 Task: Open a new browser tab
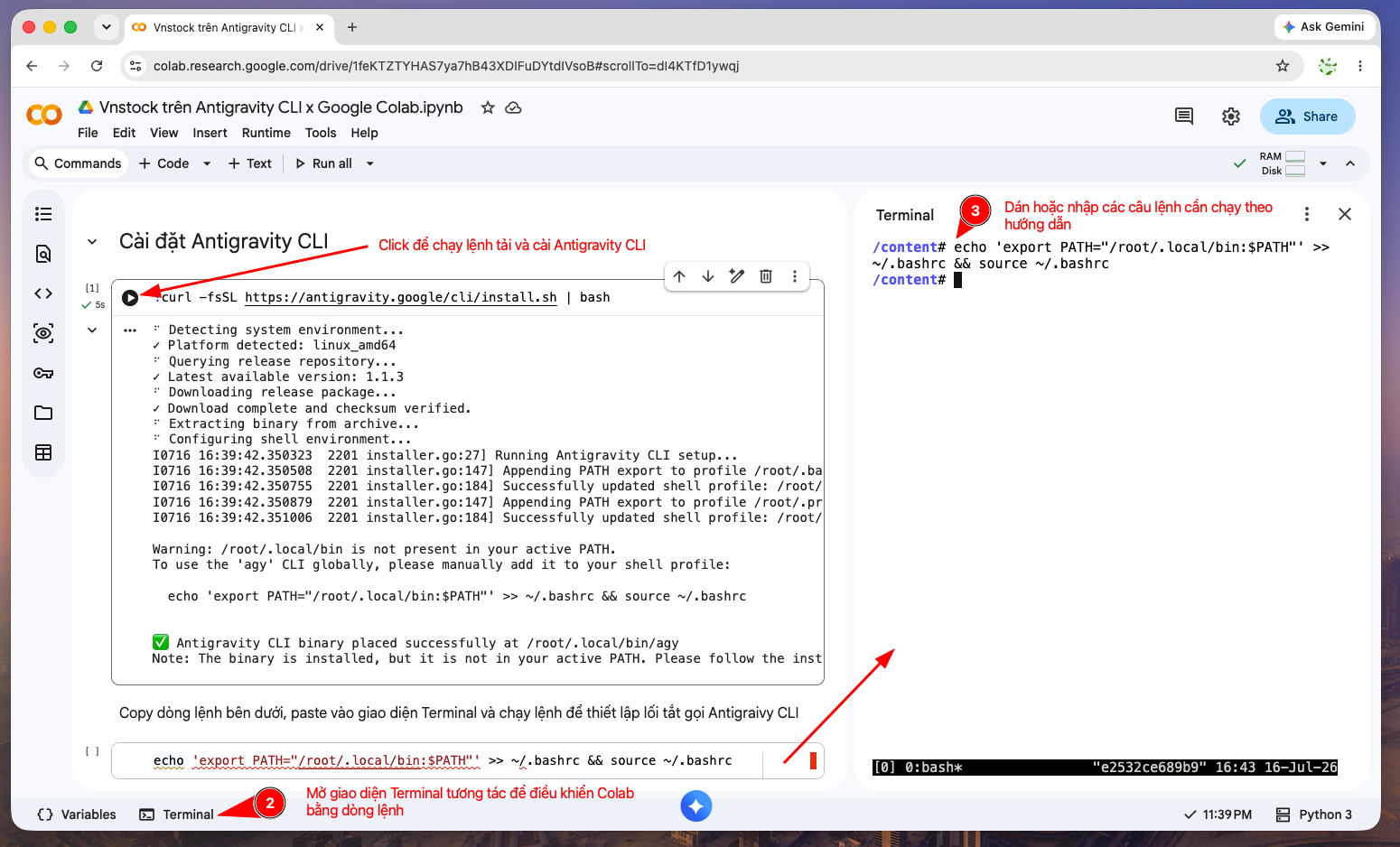(x=352, y=27)
